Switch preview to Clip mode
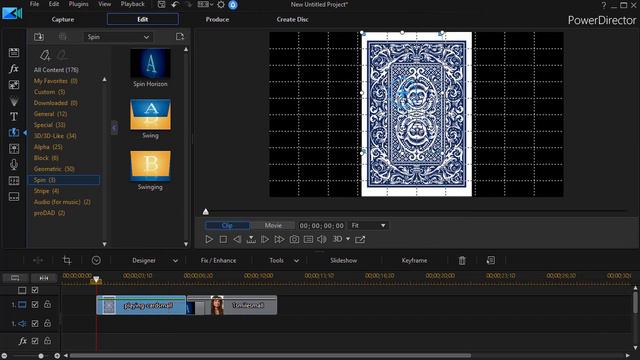 (227, 225)
